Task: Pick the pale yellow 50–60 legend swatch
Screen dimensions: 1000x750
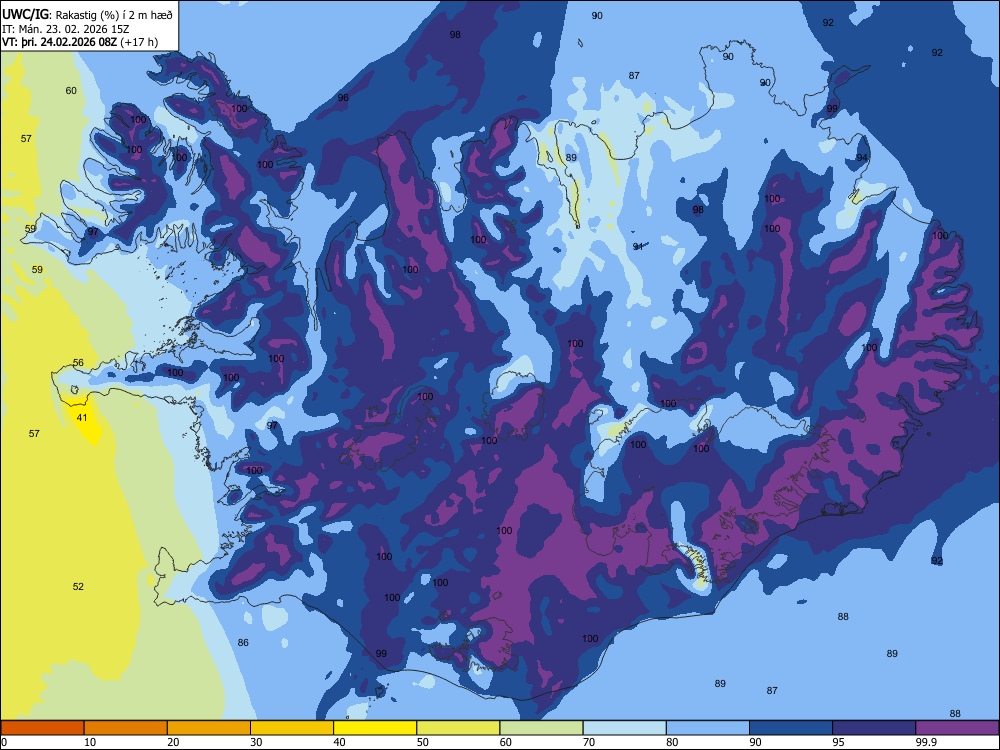Action: pyautogui.click(x=458, y=728)
